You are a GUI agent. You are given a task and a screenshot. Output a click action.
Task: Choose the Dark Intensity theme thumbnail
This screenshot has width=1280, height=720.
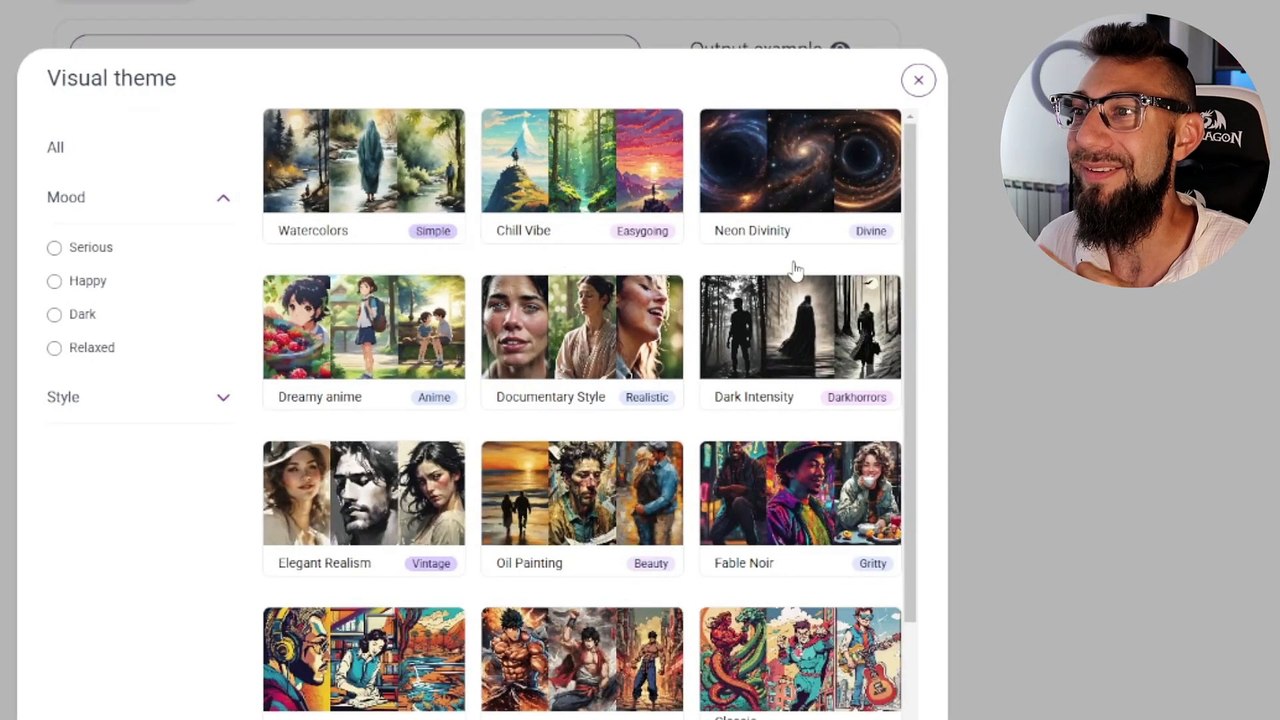tap(800, 327)
